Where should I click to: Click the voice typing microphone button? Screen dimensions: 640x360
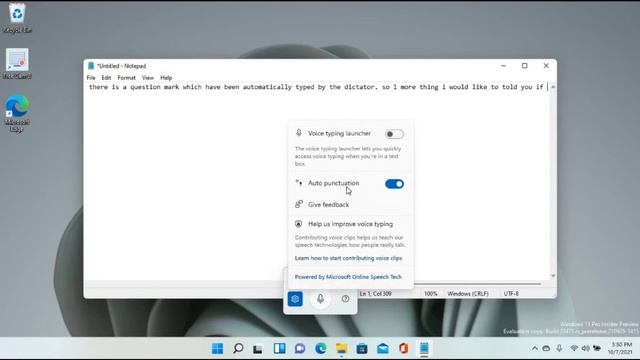point(320,299)
